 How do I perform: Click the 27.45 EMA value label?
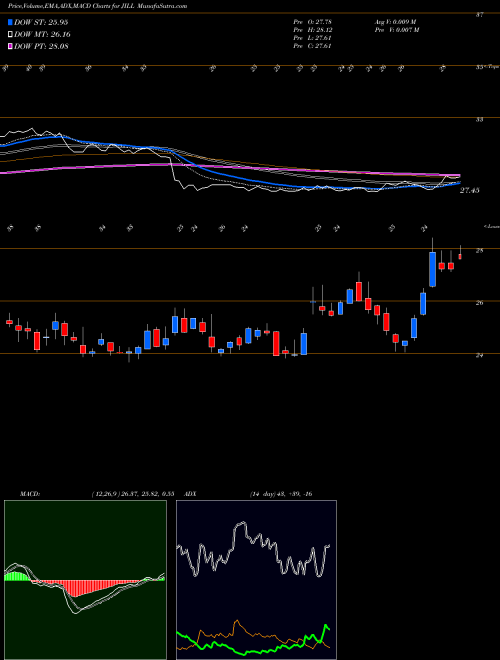coord(471,191)
